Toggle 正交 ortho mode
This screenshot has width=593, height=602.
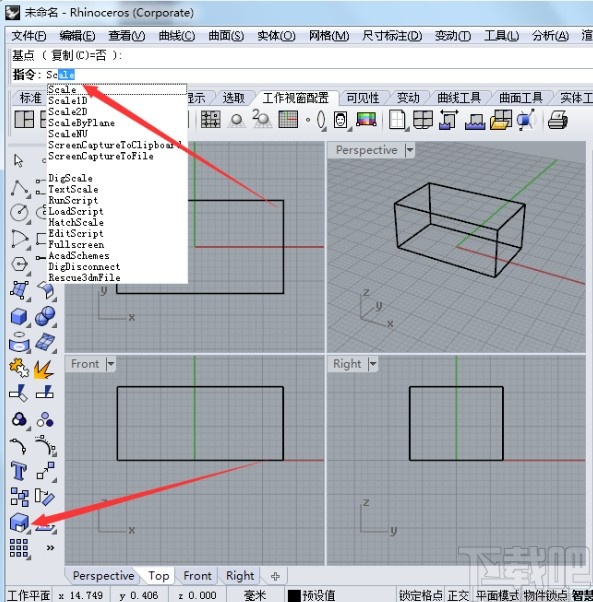click(x=458, y=595)
